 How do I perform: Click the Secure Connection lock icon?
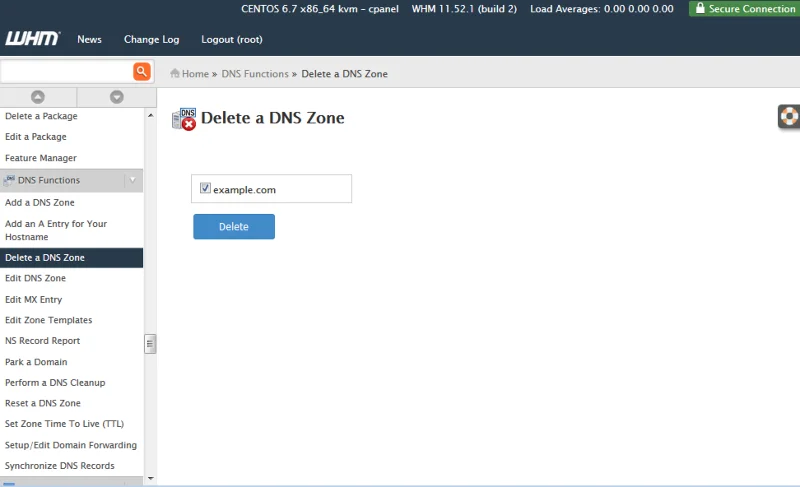(x=700, y=8)
